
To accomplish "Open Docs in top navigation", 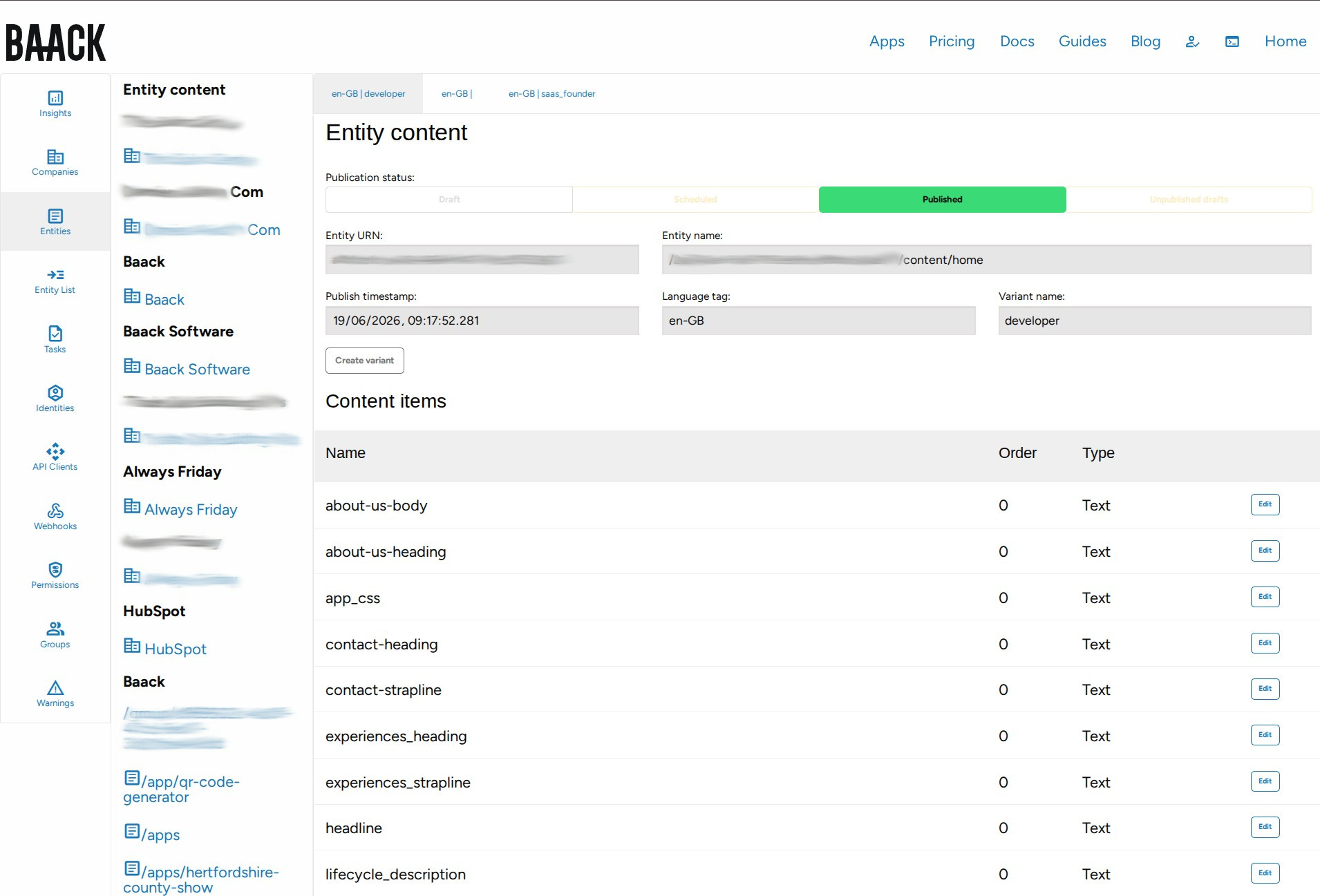I will 1017,41.
